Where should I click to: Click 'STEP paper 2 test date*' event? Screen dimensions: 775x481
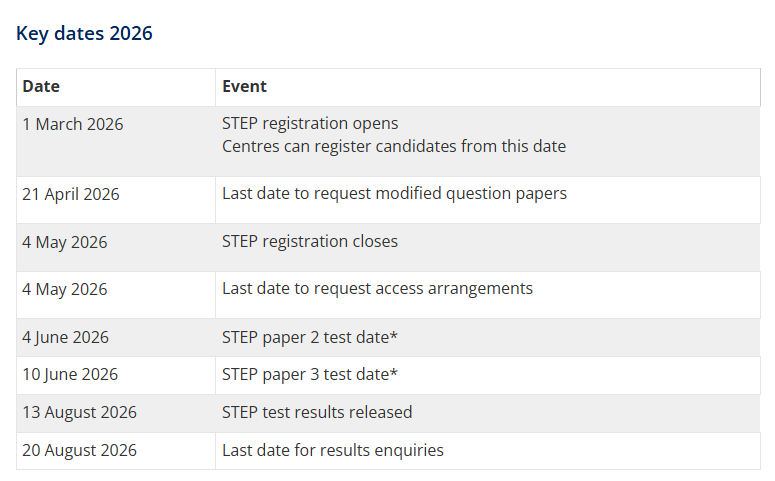tap(310, 337)
